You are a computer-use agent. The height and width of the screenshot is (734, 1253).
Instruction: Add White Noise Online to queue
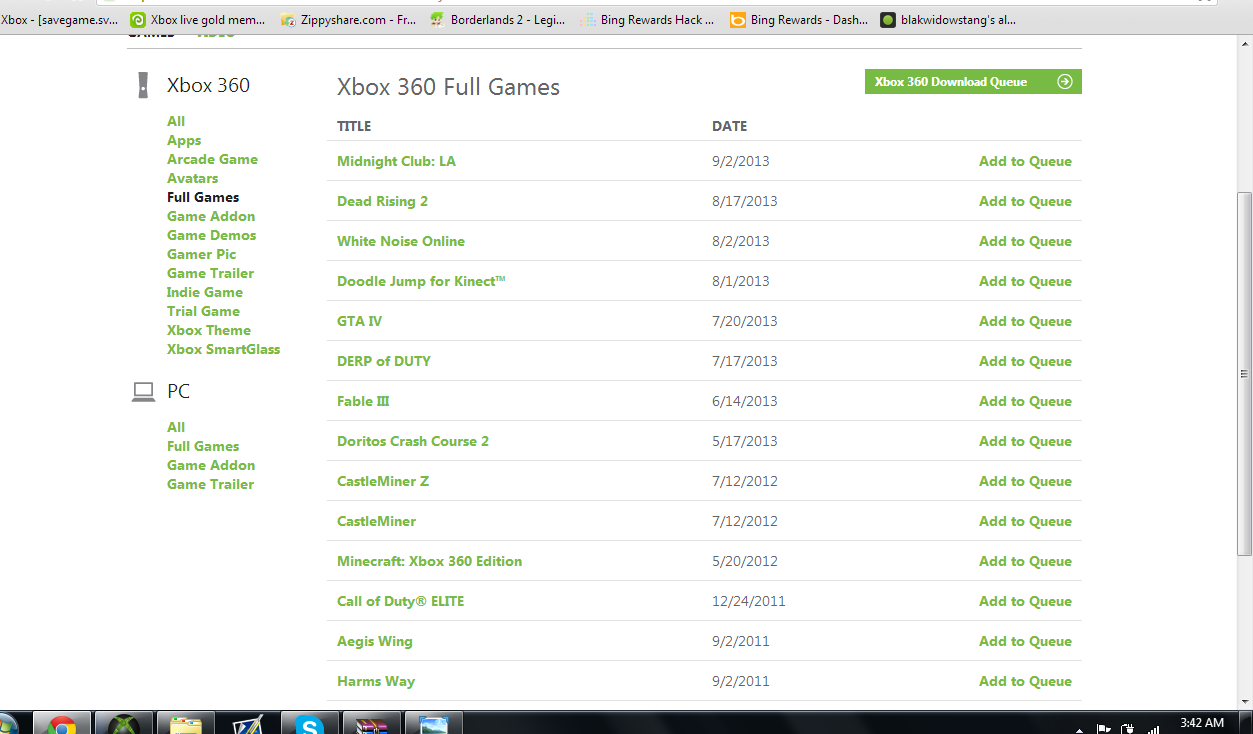click(1025, 241)
